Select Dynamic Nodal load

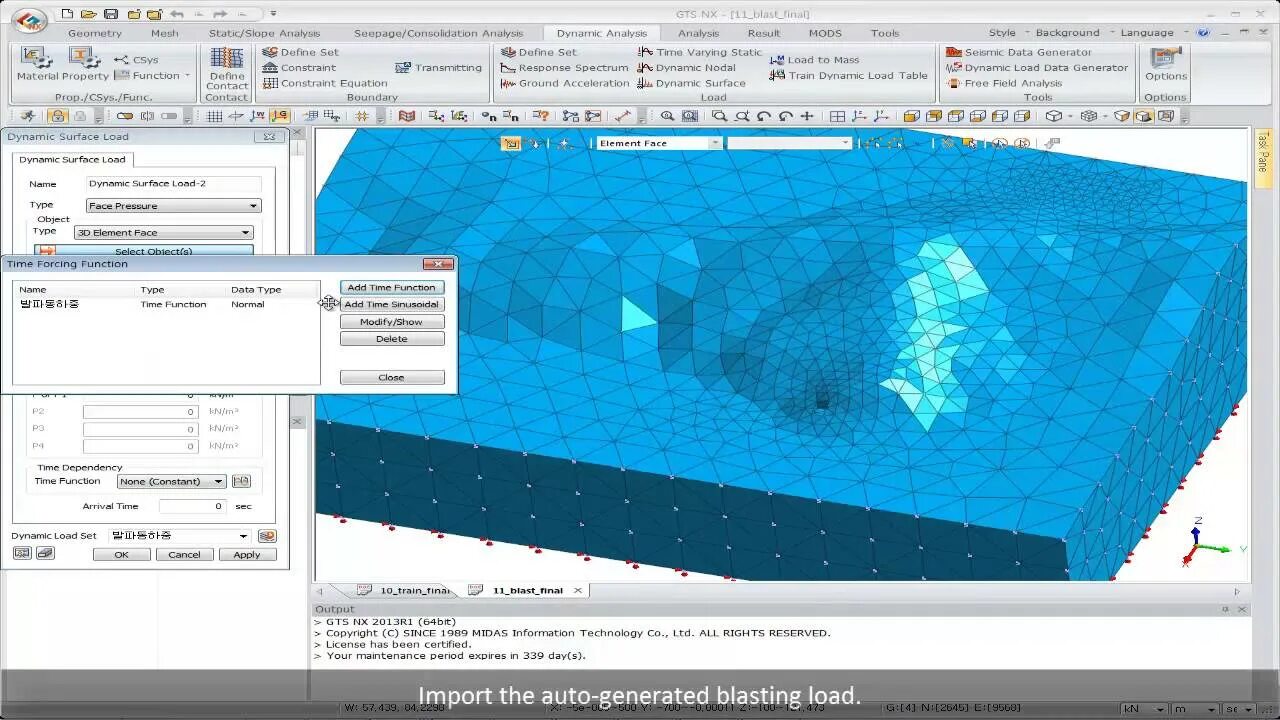[687, 68]
